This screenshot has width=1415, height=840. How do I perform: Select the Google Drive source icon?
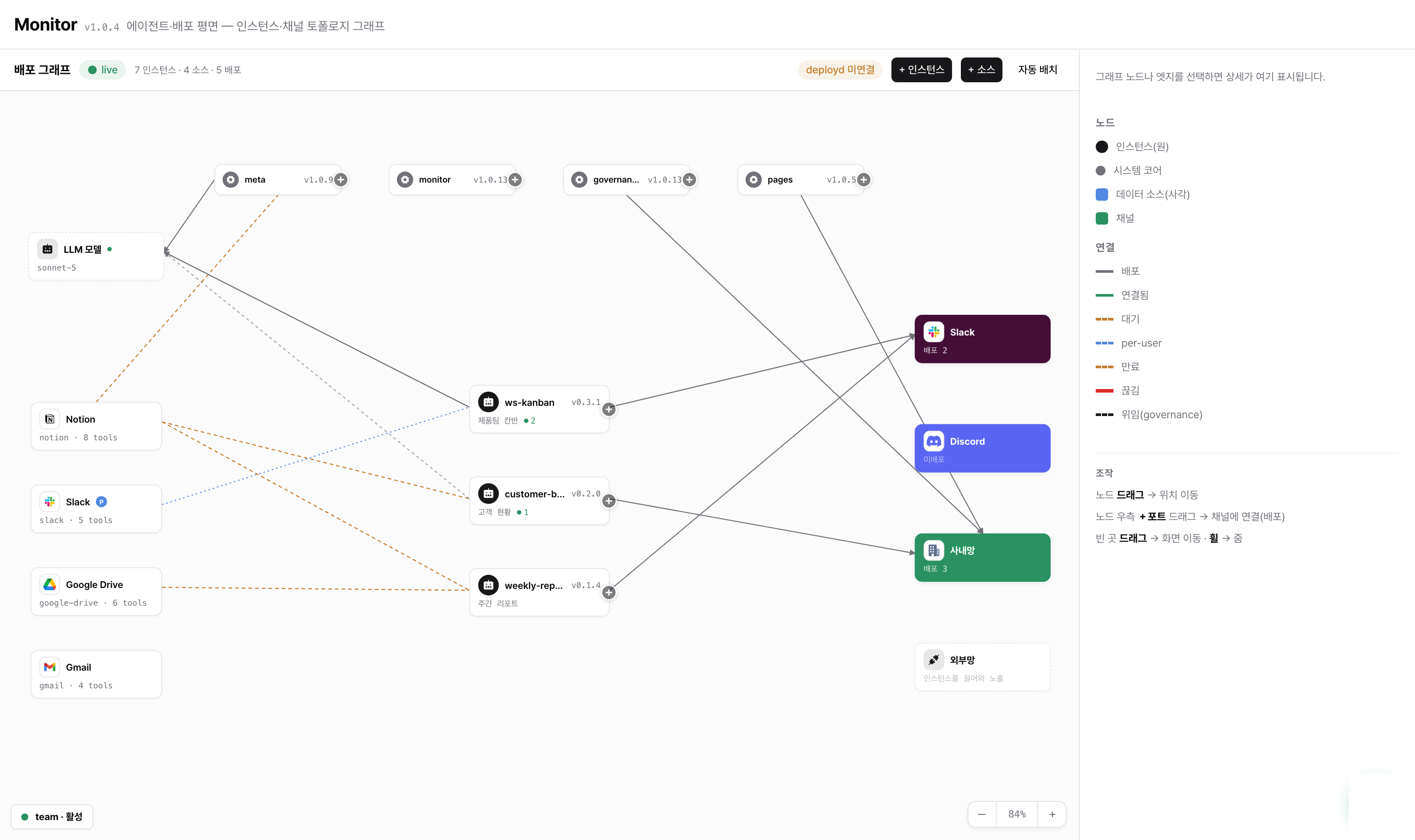(50, 584)
